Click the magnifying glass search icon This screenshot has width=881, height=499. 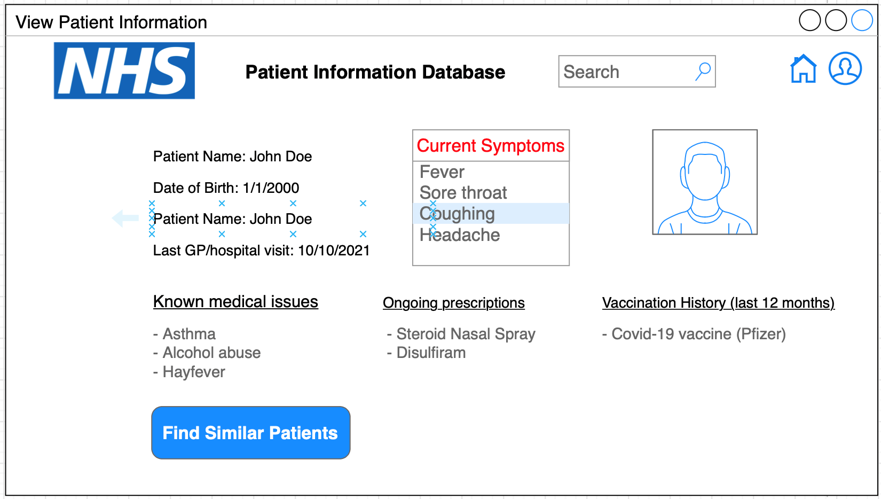(x=703, y=71)
